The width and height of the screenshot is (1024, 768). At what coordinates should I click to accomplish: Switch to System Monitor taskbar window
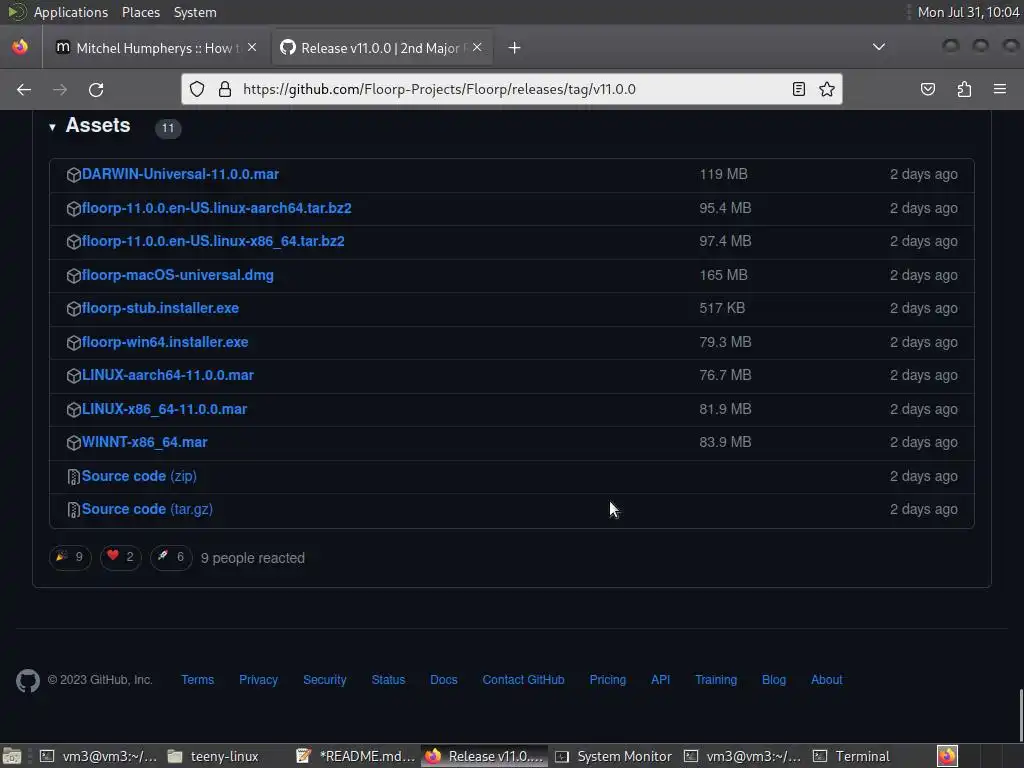tap(614, 756)
